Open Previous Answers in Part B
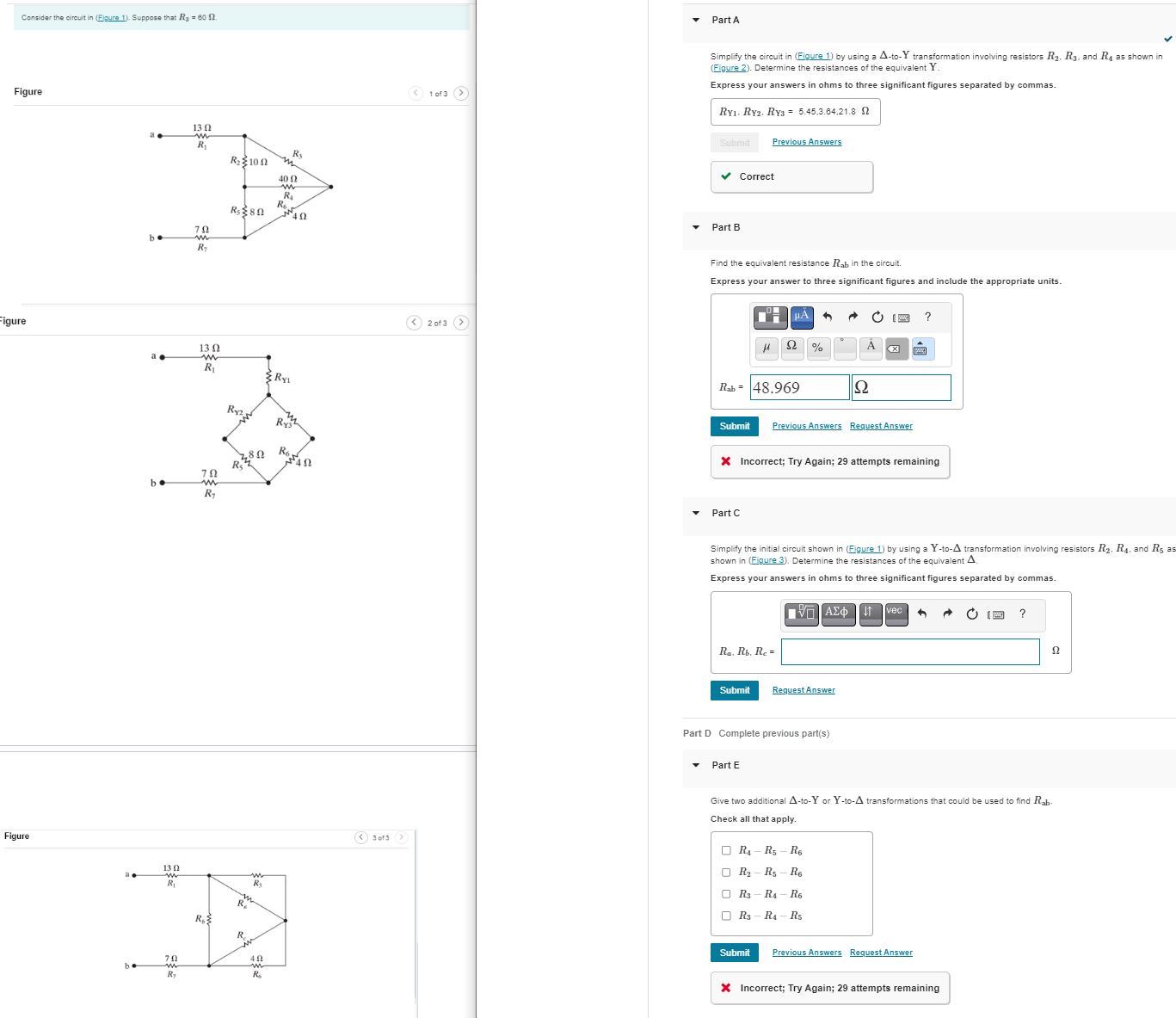The image size is (1176, 1018). pos(805,425)
